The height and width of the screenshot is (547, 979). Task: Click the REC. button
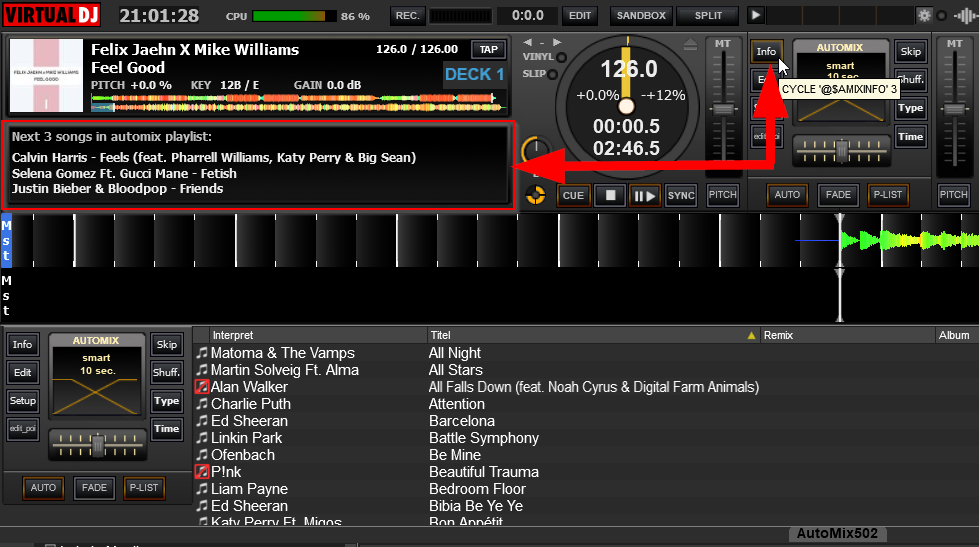click(407, 16)
